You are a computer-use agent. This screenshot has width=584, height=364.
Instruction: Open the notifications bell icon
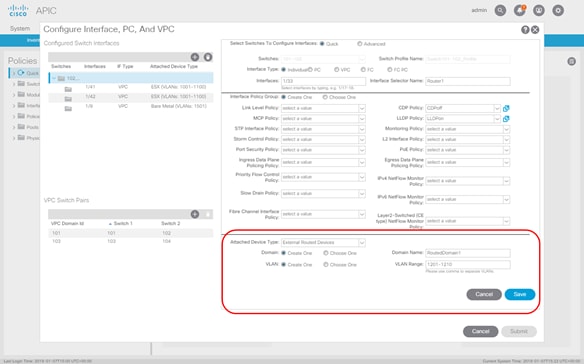(x=520, y=10)
